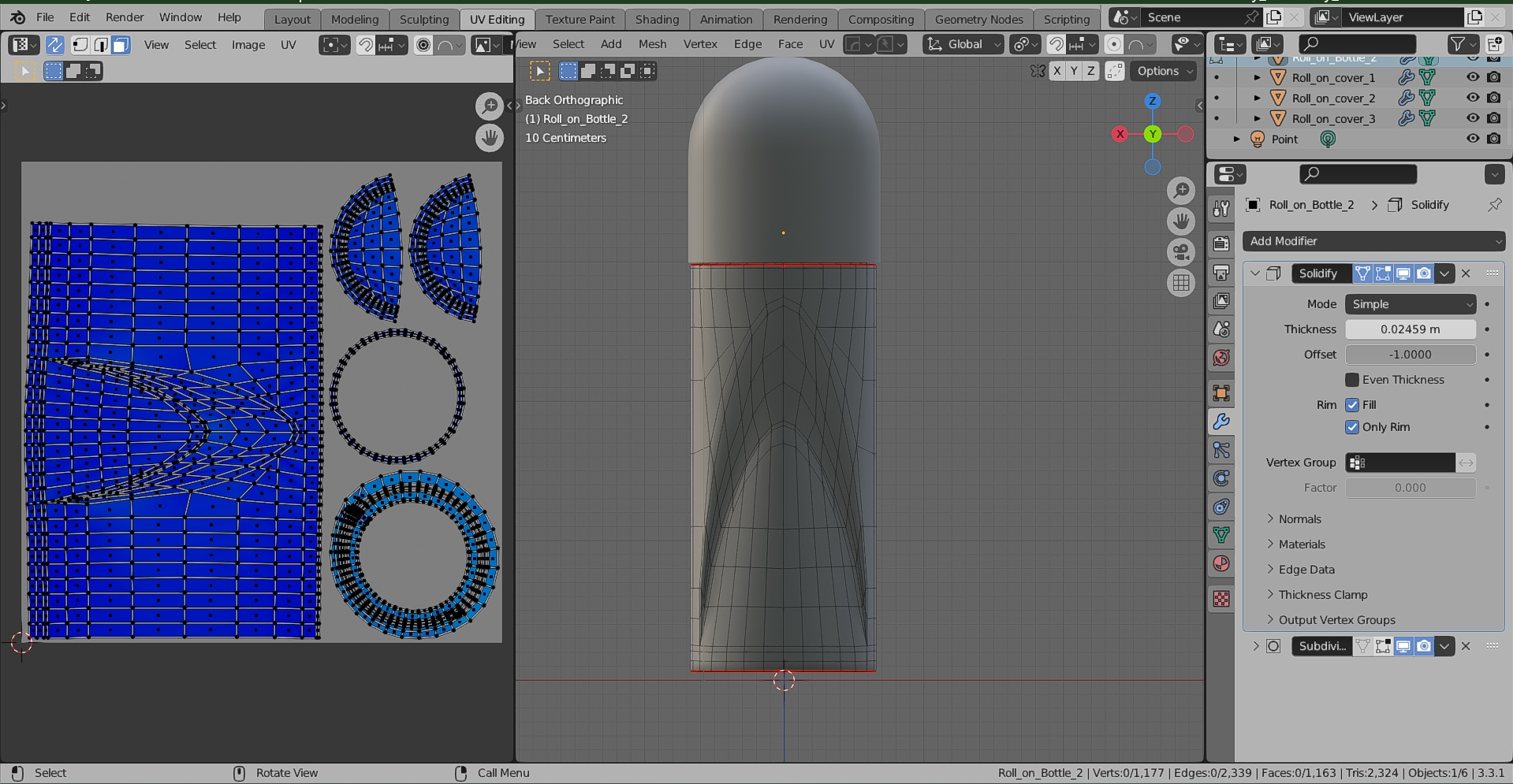Switch to Shading workspace tab
Viewport: 1513px width, 784px height.
(x=657, y=19)
